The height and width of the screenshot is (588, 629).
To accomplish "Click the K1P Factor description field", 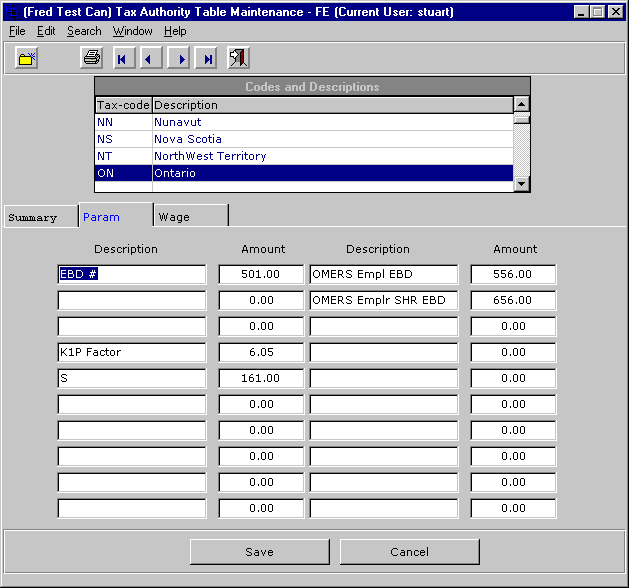I will click(x=131, y=352).
